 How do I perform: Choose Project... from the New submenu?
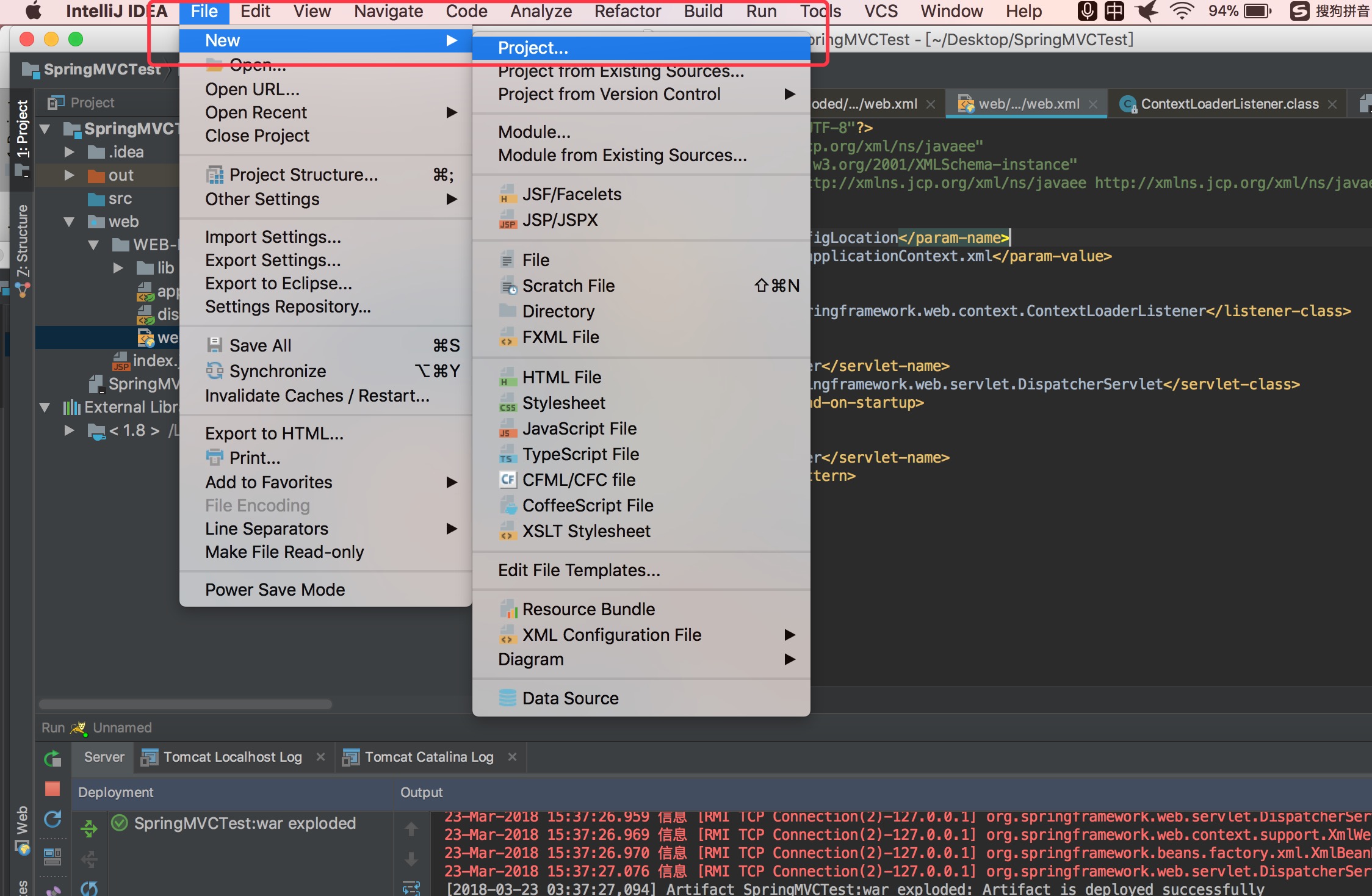click(641, 48)
